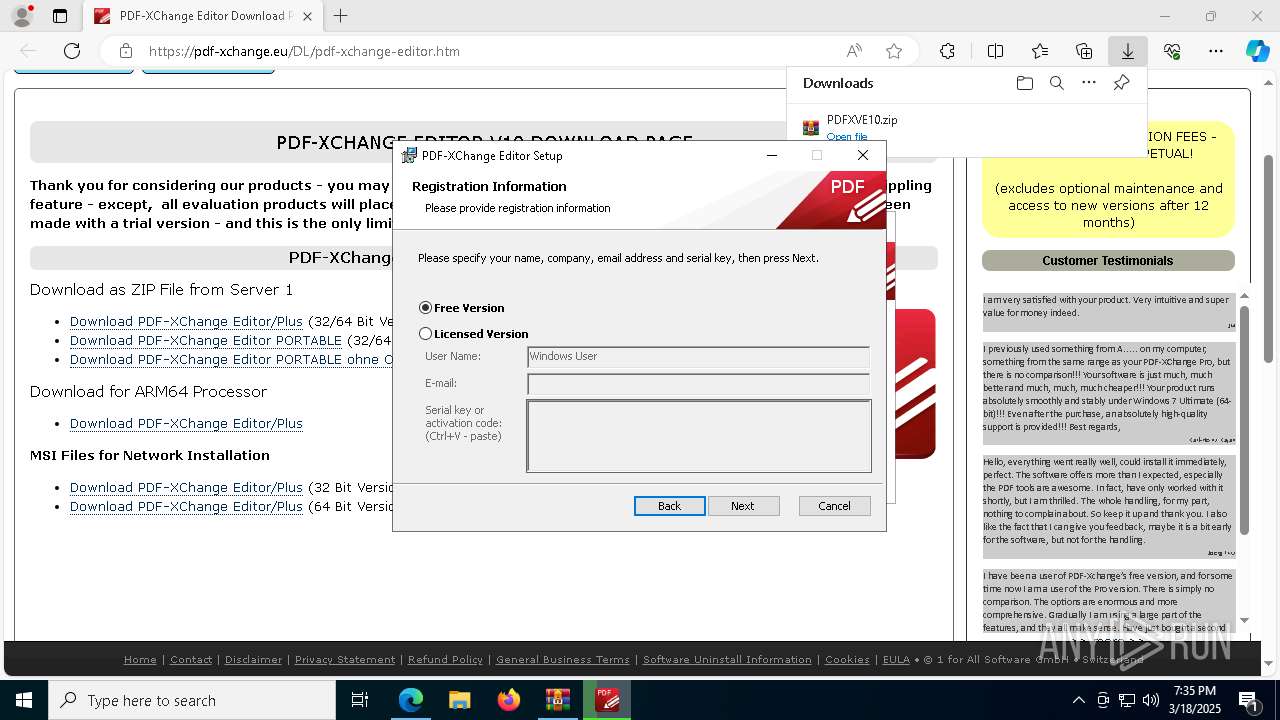Open Collections icon in Edge toolbar
The height and width of the screenshot is (720, 1280).
(1084, 51)
